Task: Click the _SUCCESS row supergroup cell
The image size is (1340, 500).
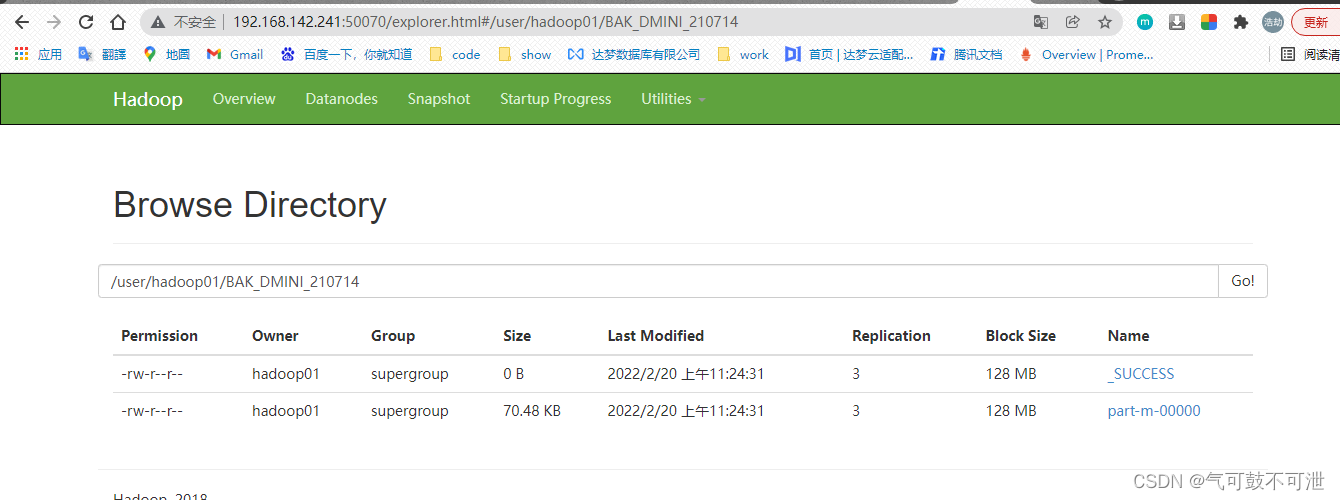Action: 410,374
